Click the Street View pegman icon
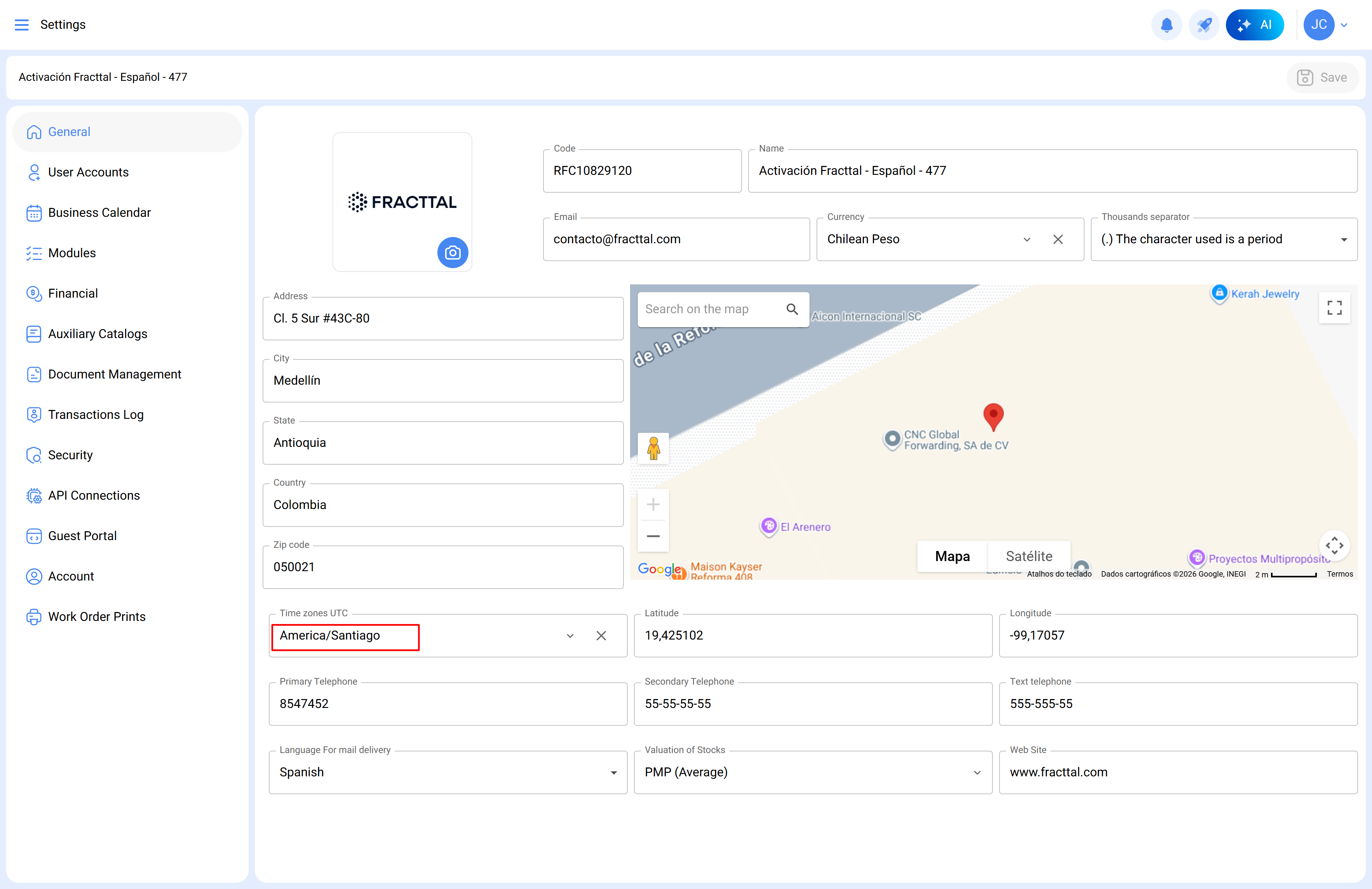The width and height of the screenshot is (1372, 889). click(653, 448)
